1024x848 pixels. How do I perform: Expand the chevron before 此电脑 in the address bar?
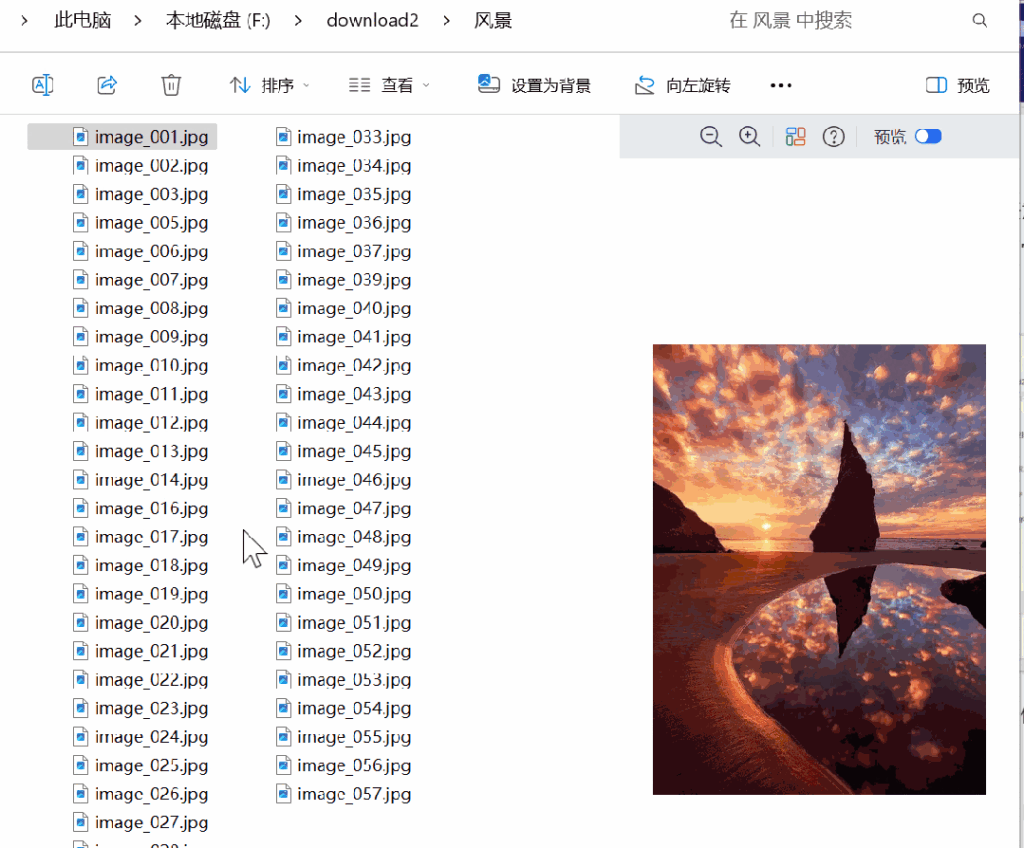[24, 20]
